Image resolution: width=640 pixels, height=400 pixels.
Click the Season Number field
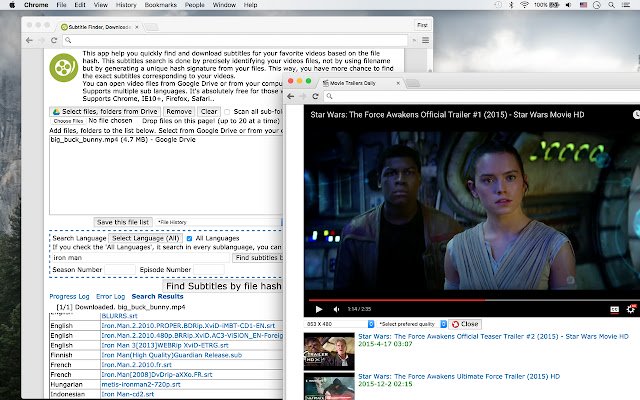click(120, 269)
